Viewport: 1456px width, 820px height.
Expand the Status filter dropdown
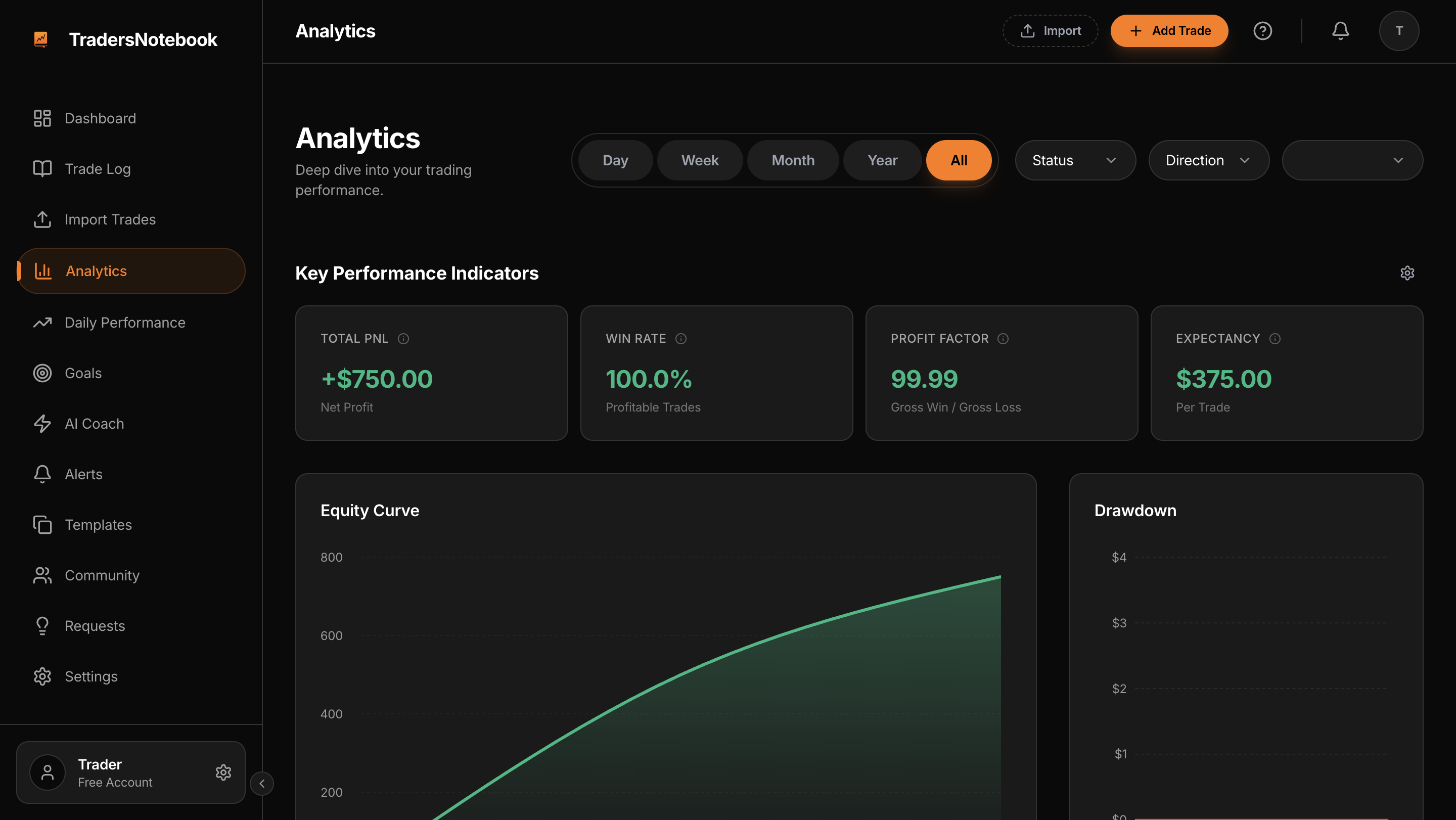pos(1074,160)
